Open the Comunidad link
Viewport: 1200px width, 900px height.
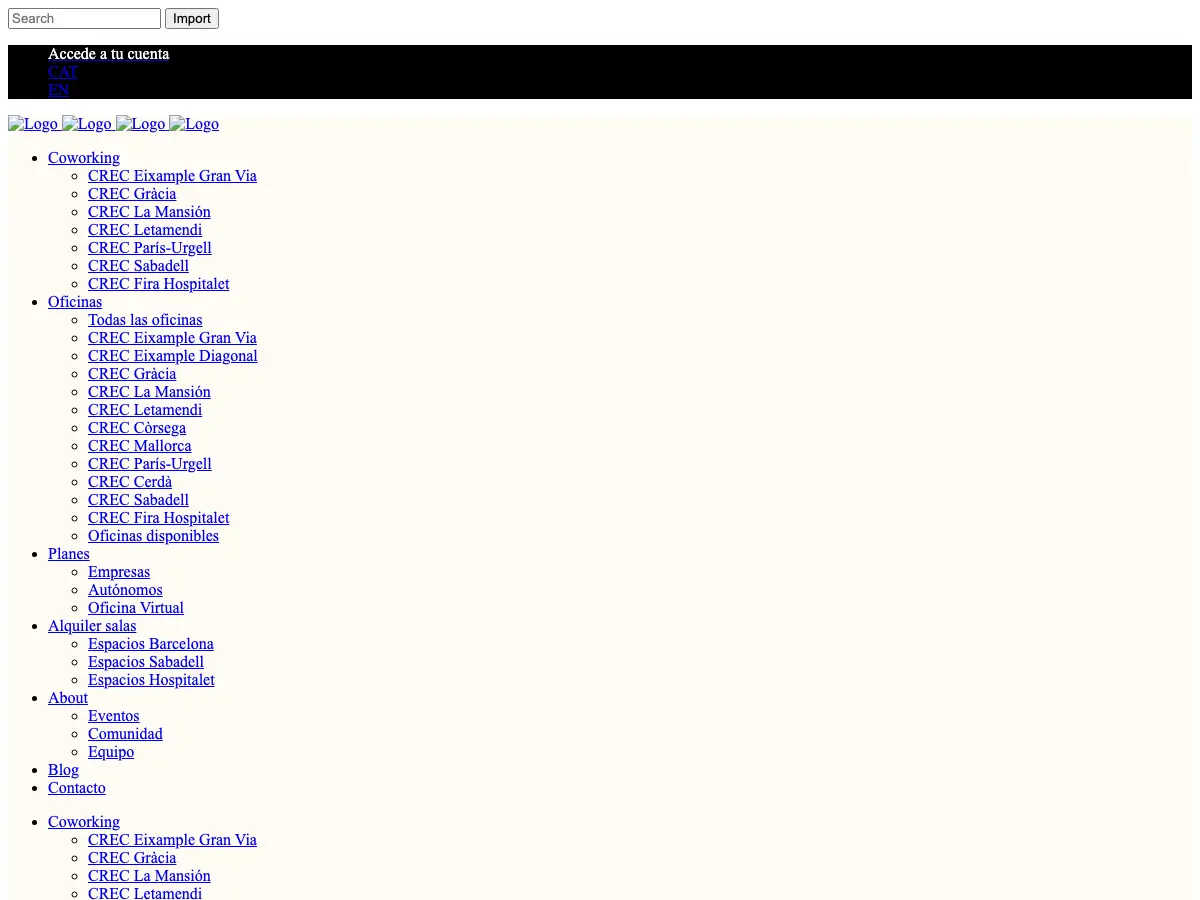(125, 734)
